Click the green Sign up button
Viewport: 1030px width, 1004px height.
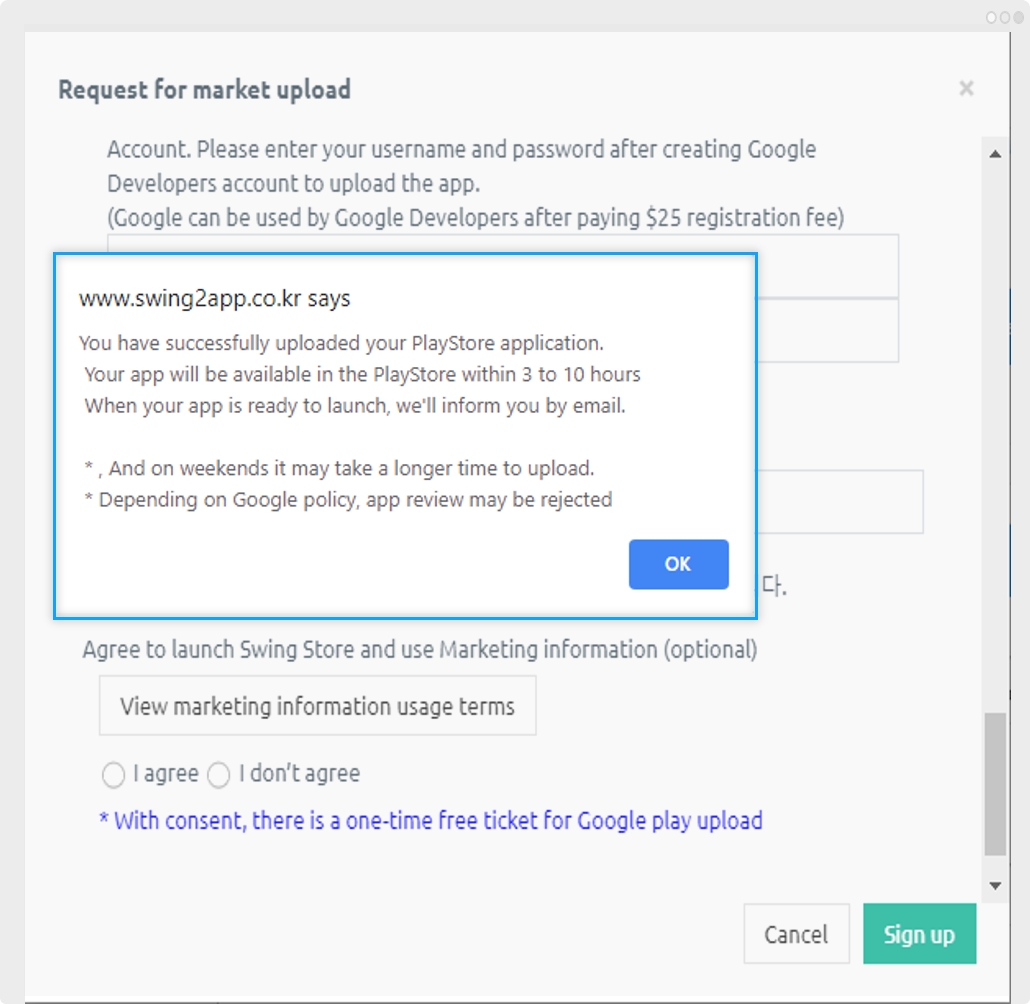tap(919, 934)
